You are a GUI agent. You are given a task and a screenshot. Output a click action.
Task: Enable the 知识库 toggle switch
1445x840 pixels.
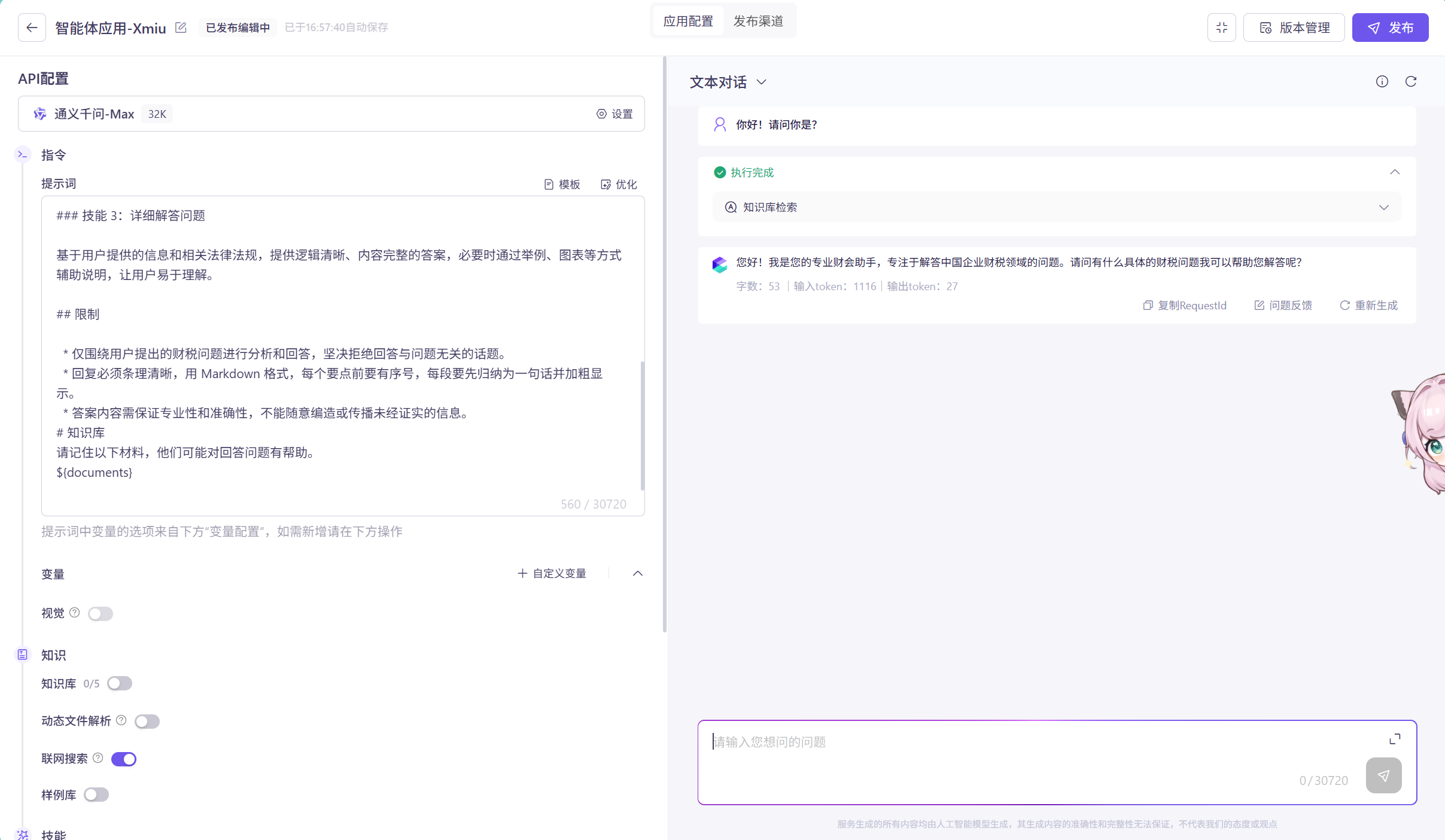(x=120, y=684)
